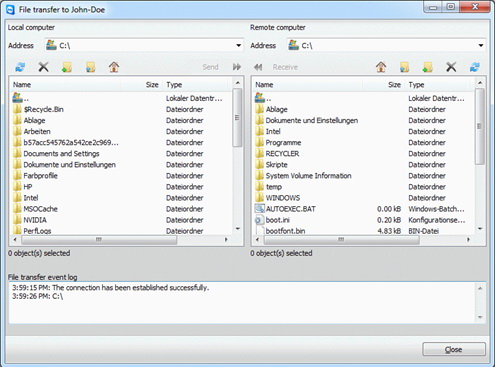The image size is (496, 368).
Task: Click event log scroll-down arrow
Action: (480, 317)
